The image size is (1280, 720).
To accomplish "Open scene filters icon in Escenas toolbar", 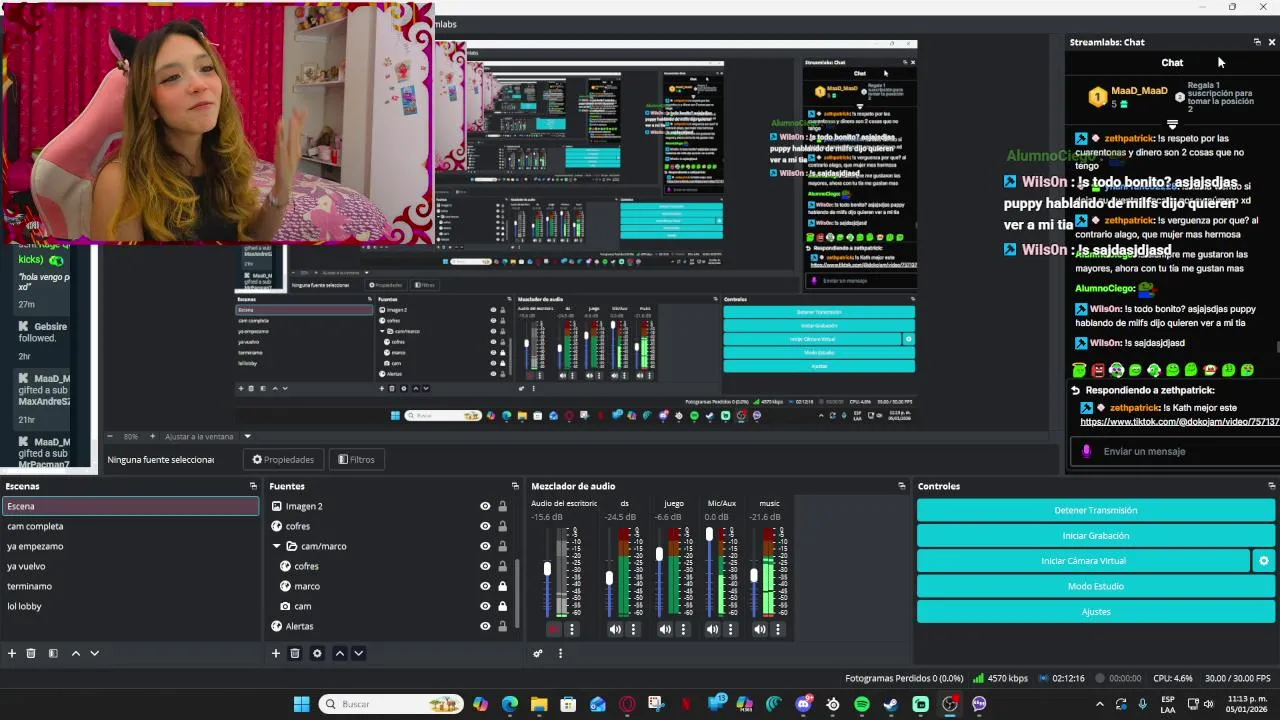I will tap(53, 653).
